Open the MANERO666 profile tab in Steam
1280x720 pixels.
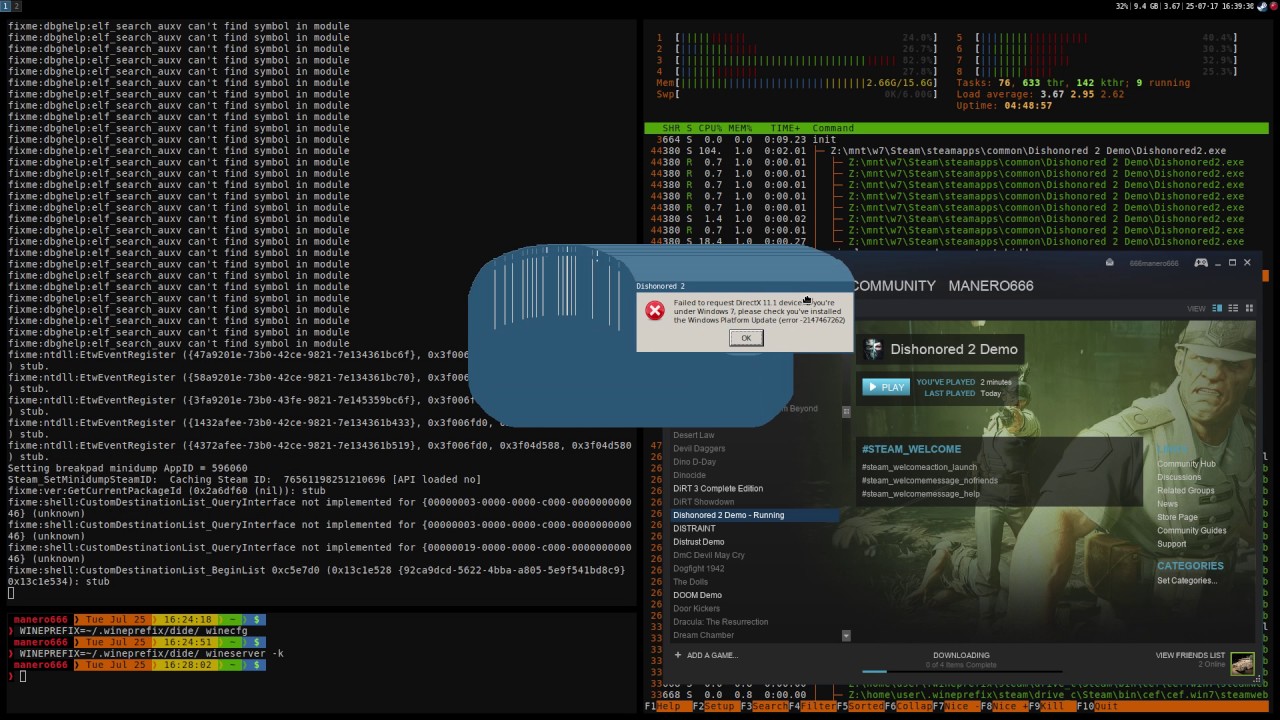[x=991, y=286]
